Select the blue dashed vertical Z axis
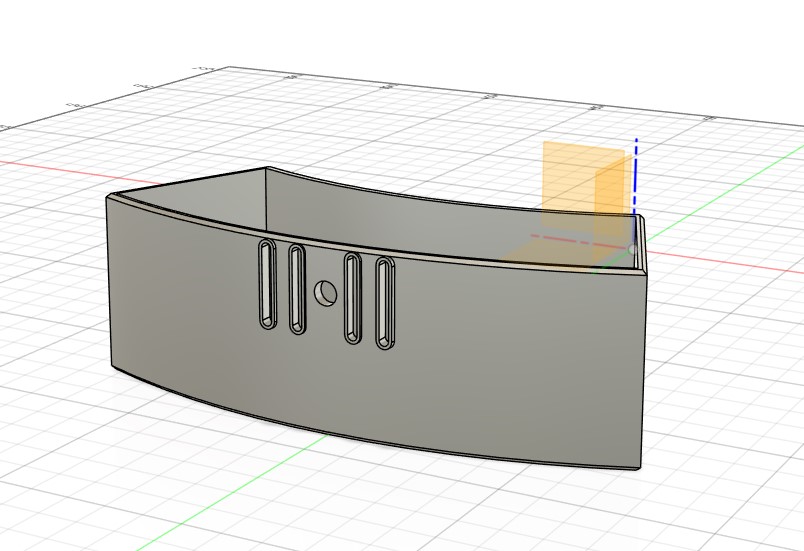 click(636, 177)
